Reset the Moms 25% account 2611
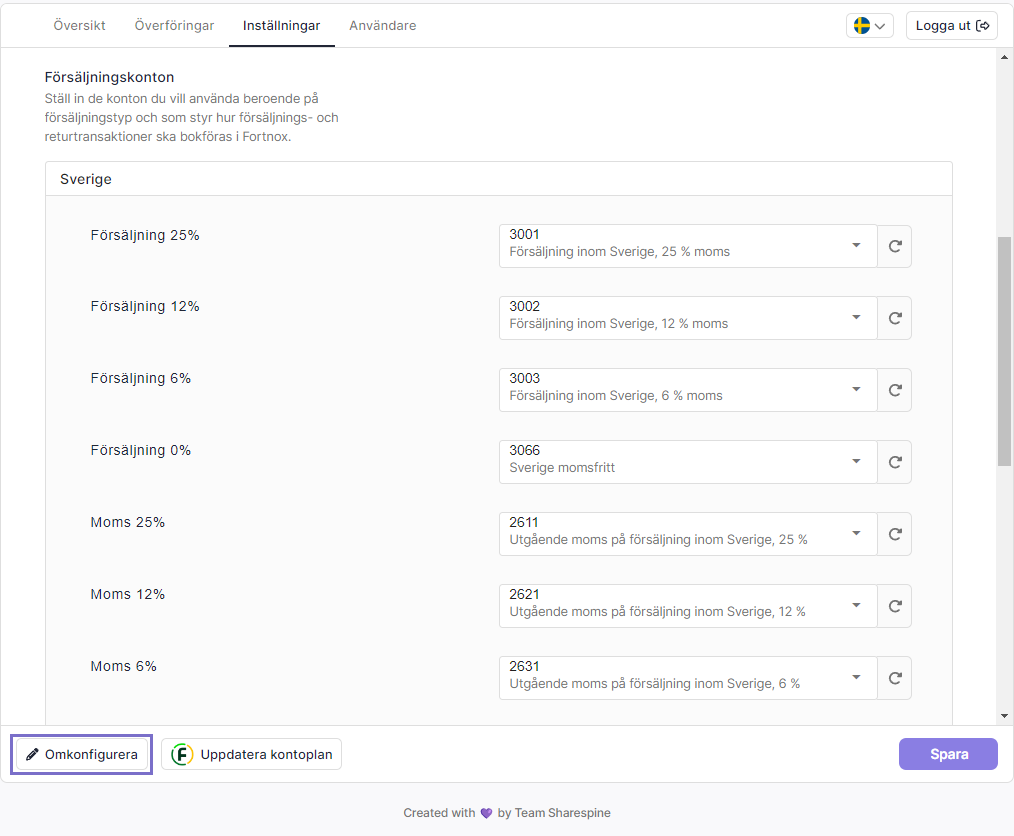The height and width of the screenshot is (836, 1014). [895, 534]
